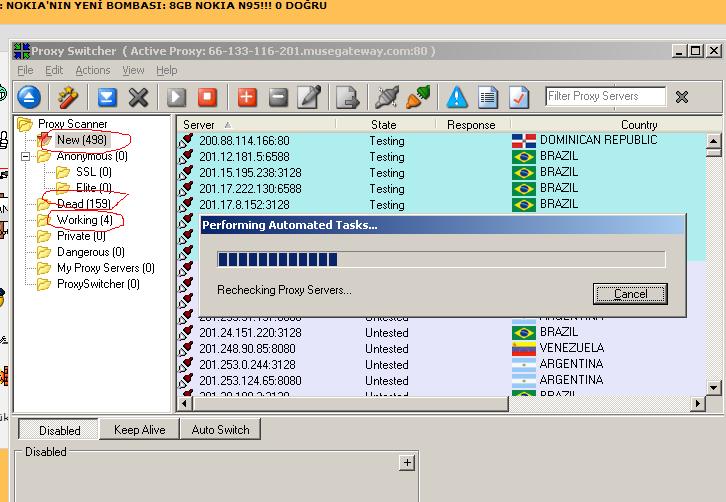Clear filter with the X icon
This screenshot has height=502, width=726.
coord(682,97)
